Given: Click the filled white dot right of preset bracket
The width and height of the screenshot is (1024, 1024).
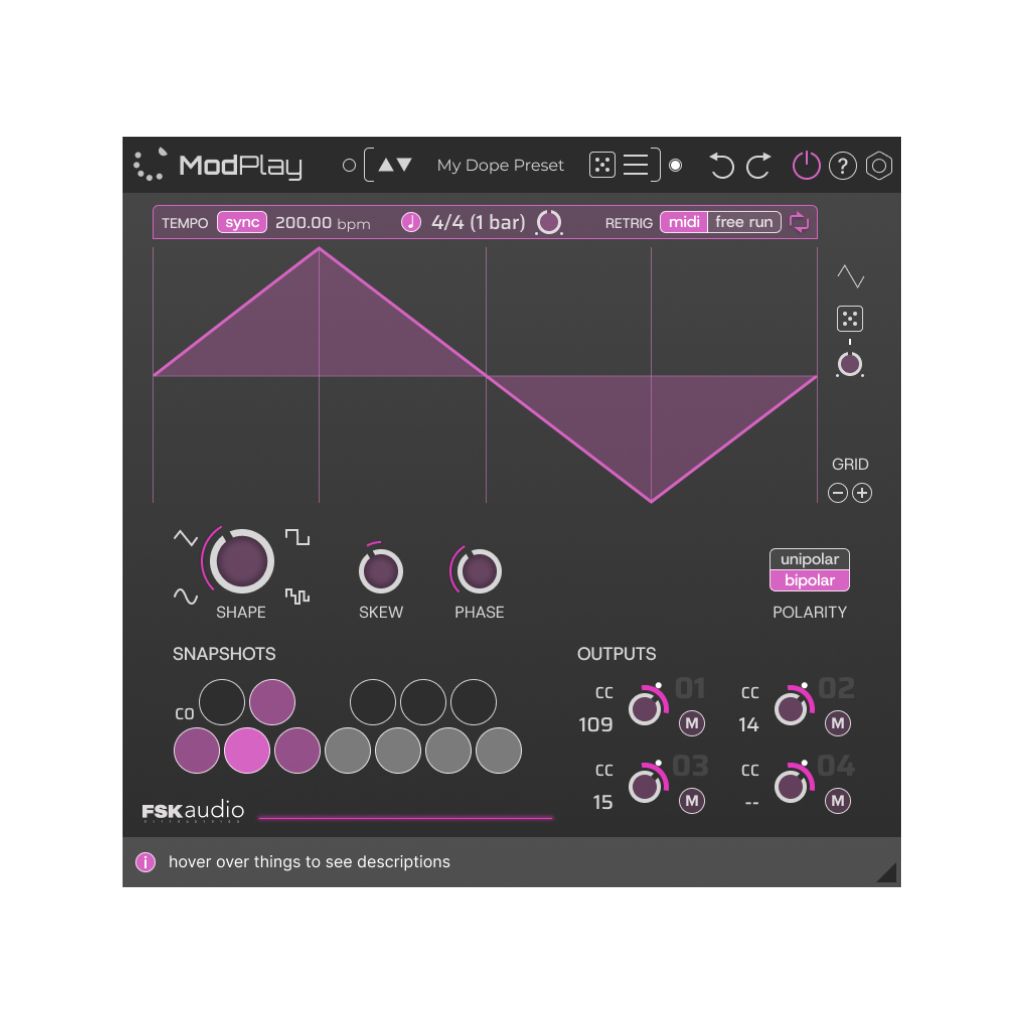Looking at the screenshot, I should point(676,165).
